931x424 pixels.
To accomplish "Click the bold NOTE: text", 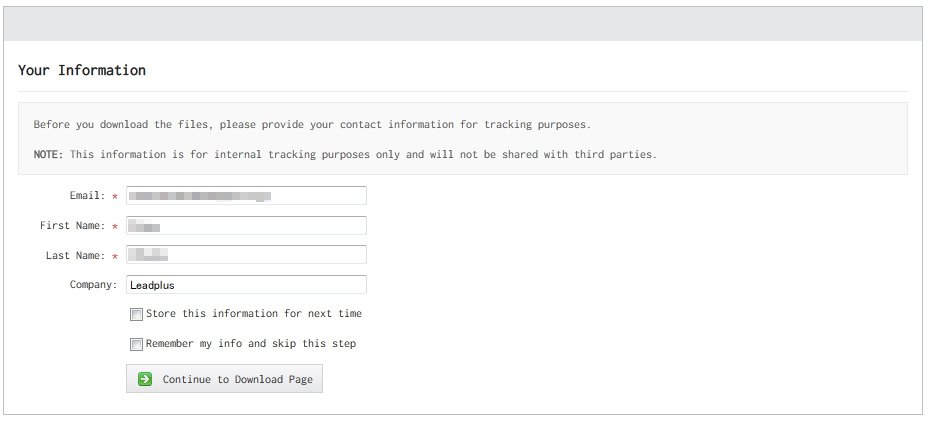I will pyautogui.click(x=48, y=154).
